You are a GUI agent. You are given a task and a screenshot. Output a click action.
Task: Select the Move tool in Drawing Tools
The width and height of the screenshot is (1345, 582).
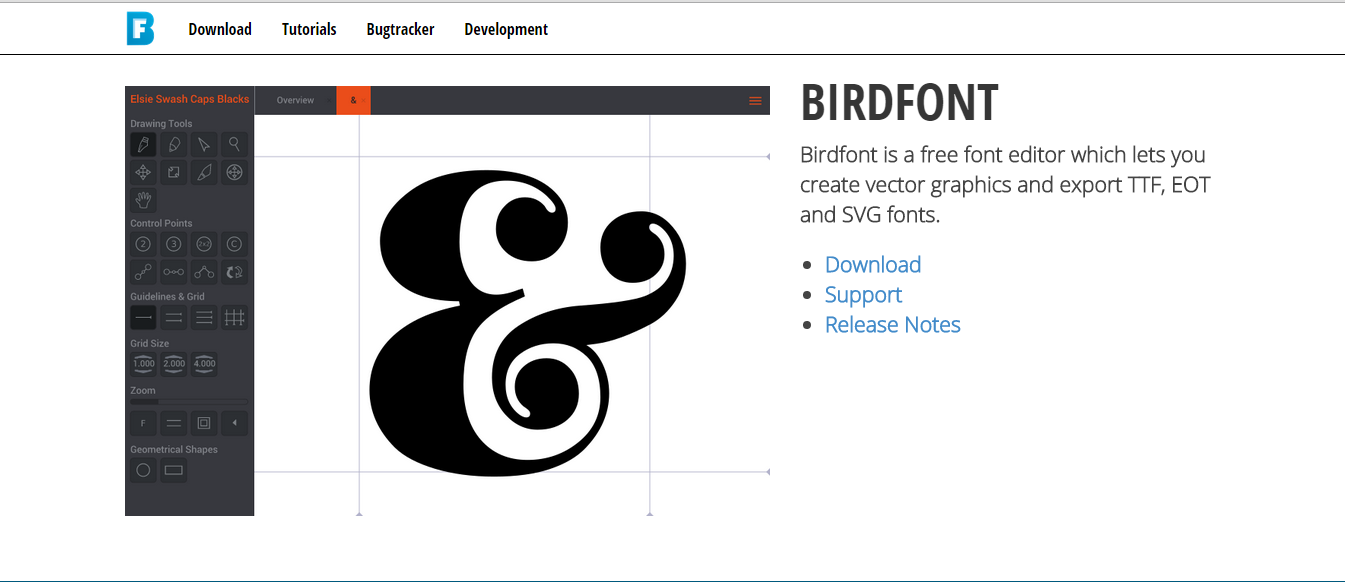(143, 172)
